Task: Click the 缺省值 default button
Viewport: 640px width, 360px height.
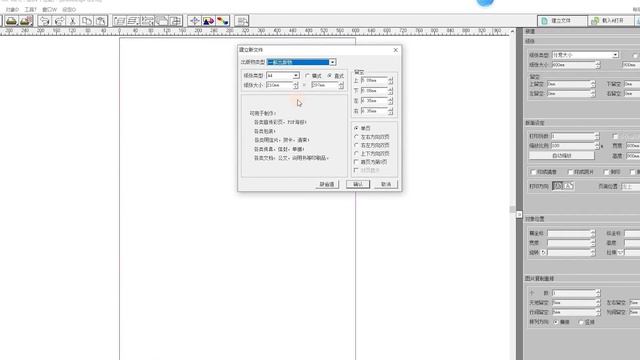Action: point(327,184)
